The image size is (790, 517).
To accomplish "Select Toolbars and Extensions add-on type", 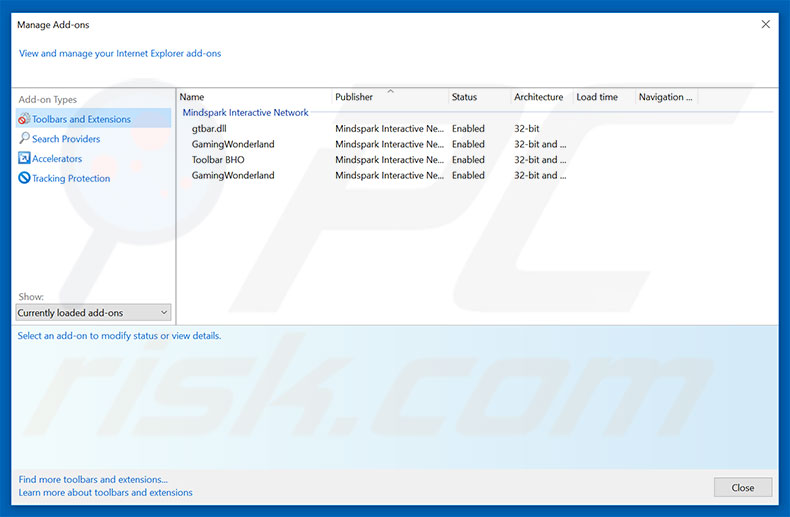I will (93, 119).
